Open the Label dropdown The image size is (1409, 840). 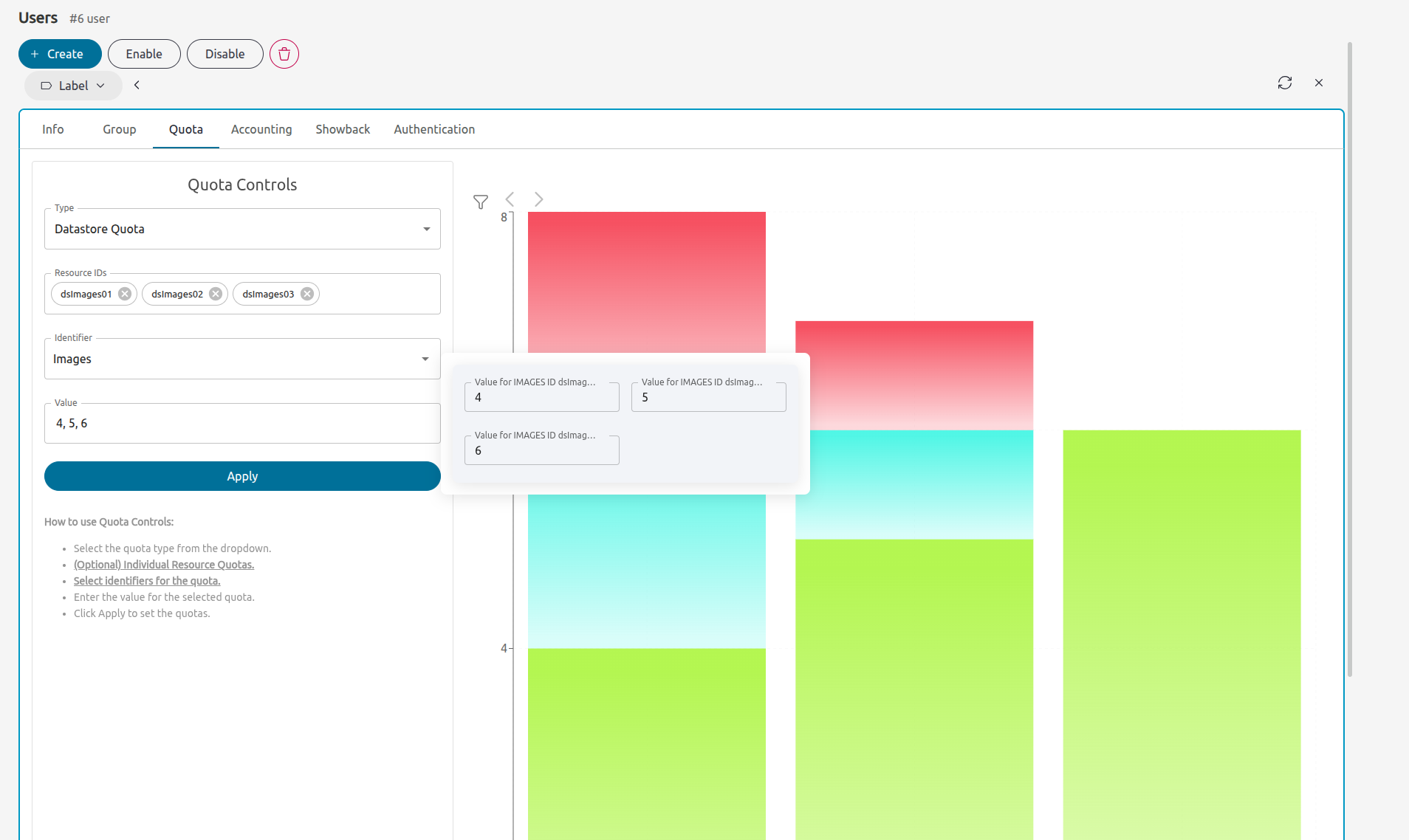pyautogui.click(x=73, y=86)
